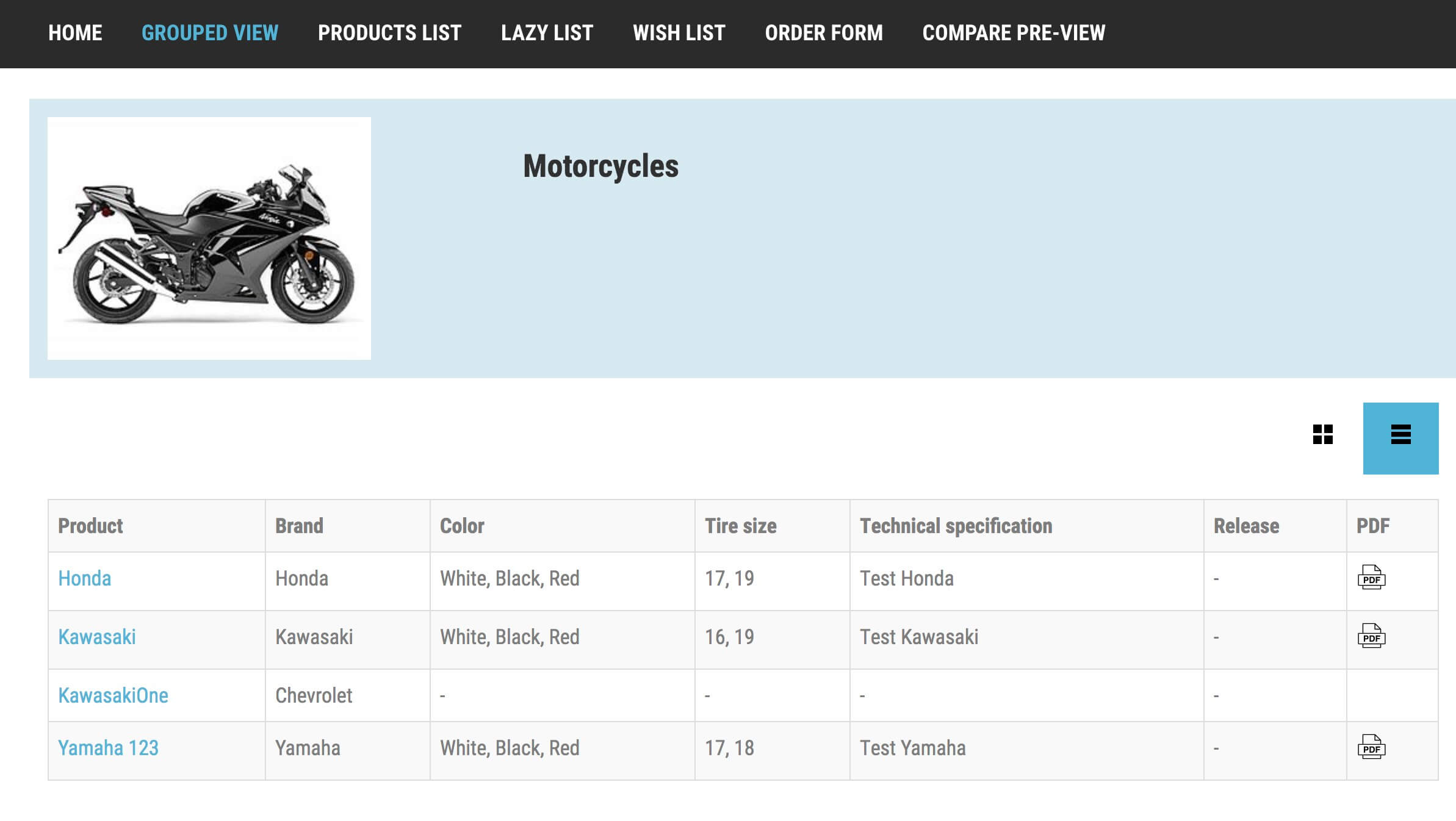
Task: Select the Chevrolet brand cell
Action: (348, 695)
